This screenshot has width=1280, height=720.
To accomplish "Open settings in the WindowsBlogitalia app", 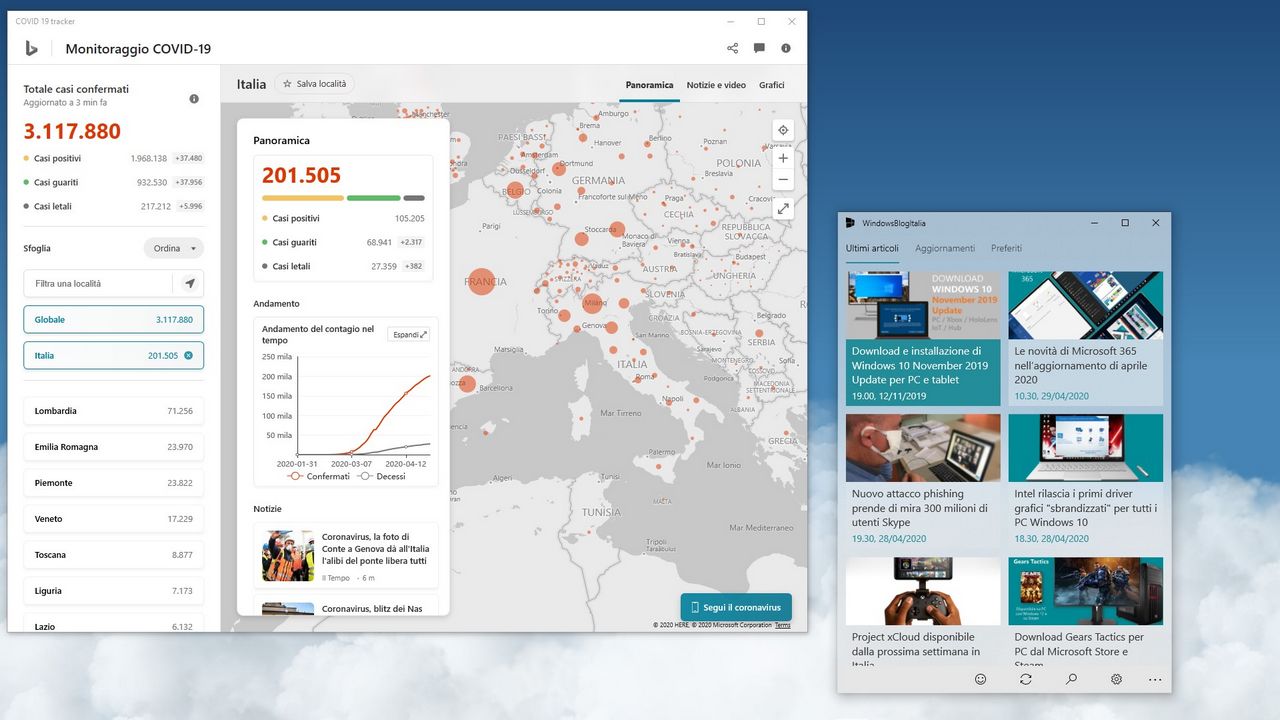I will pyautogui.click(x=1116, y=679).
